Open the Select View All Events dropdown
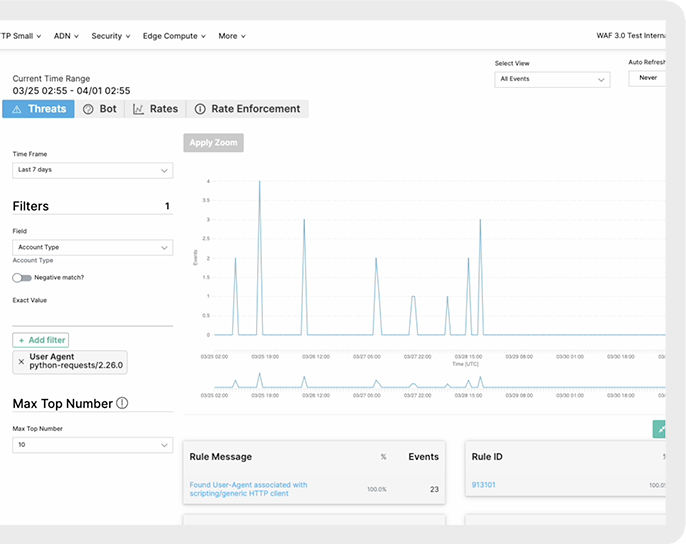 (x=552, y=80)
